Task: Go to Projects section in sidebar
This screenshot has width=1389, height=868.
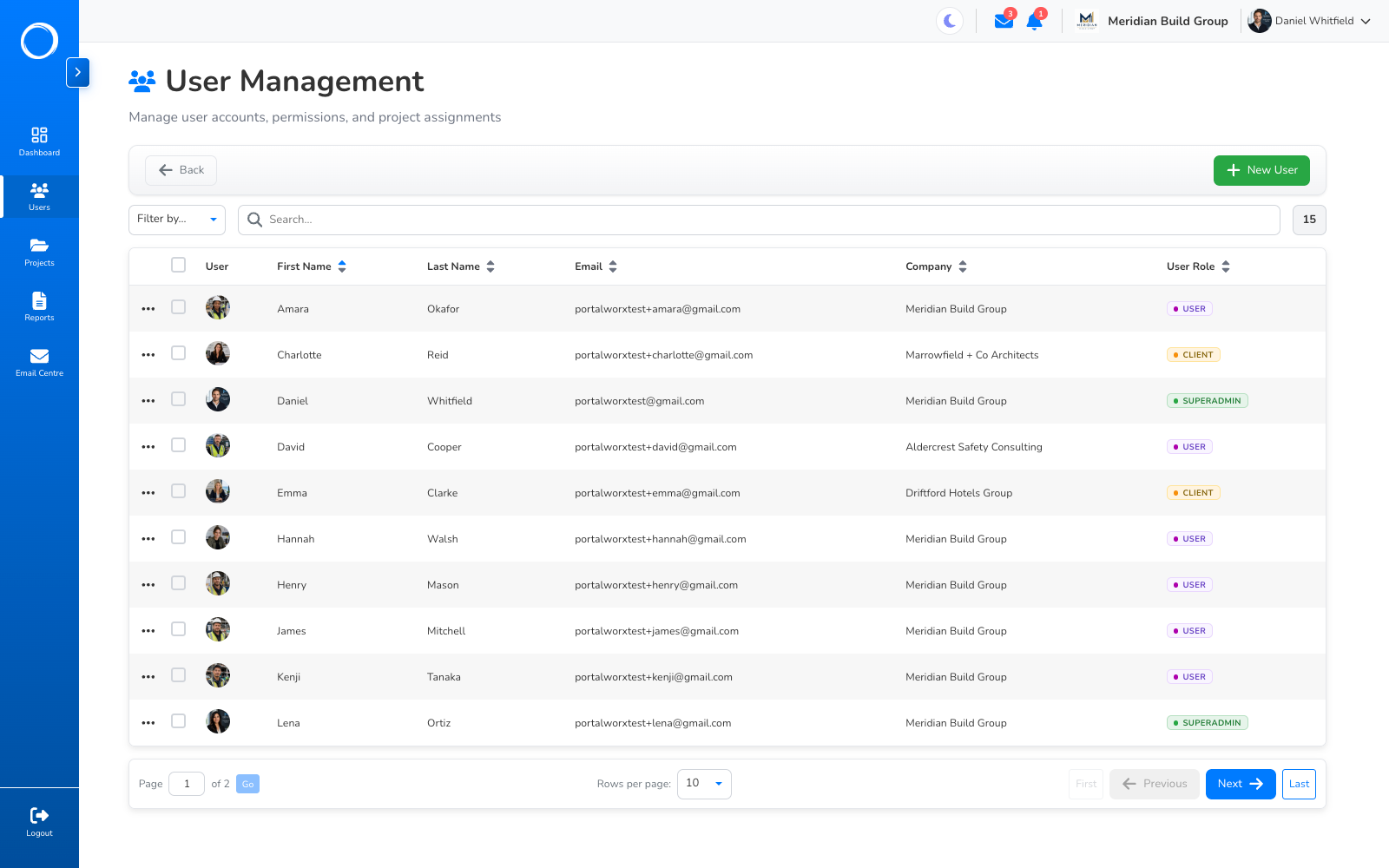Action: [x=39, y=252]
